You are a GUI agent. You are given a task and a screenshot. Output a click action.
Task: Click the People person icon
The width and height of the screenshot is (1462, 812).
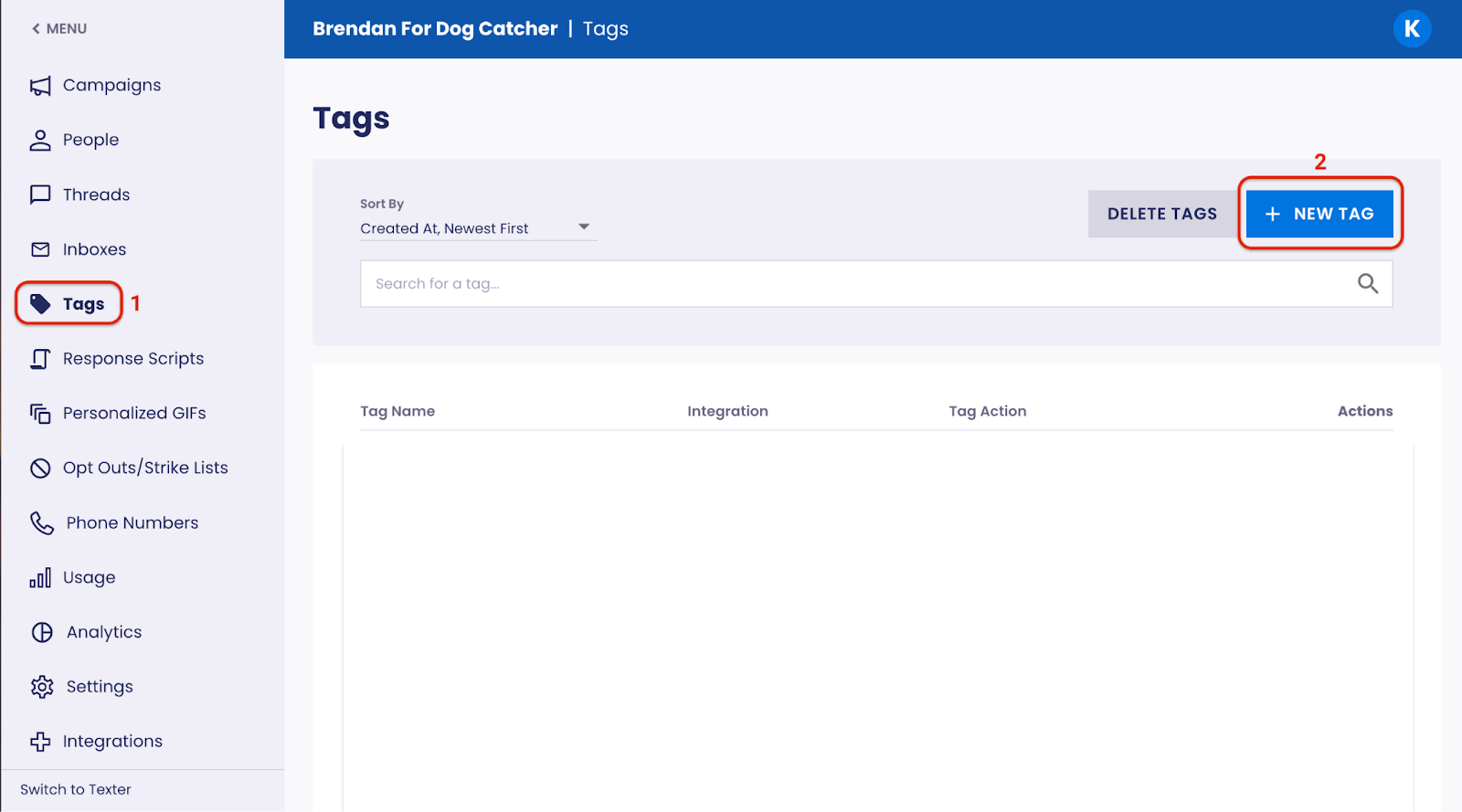[40, 140]
